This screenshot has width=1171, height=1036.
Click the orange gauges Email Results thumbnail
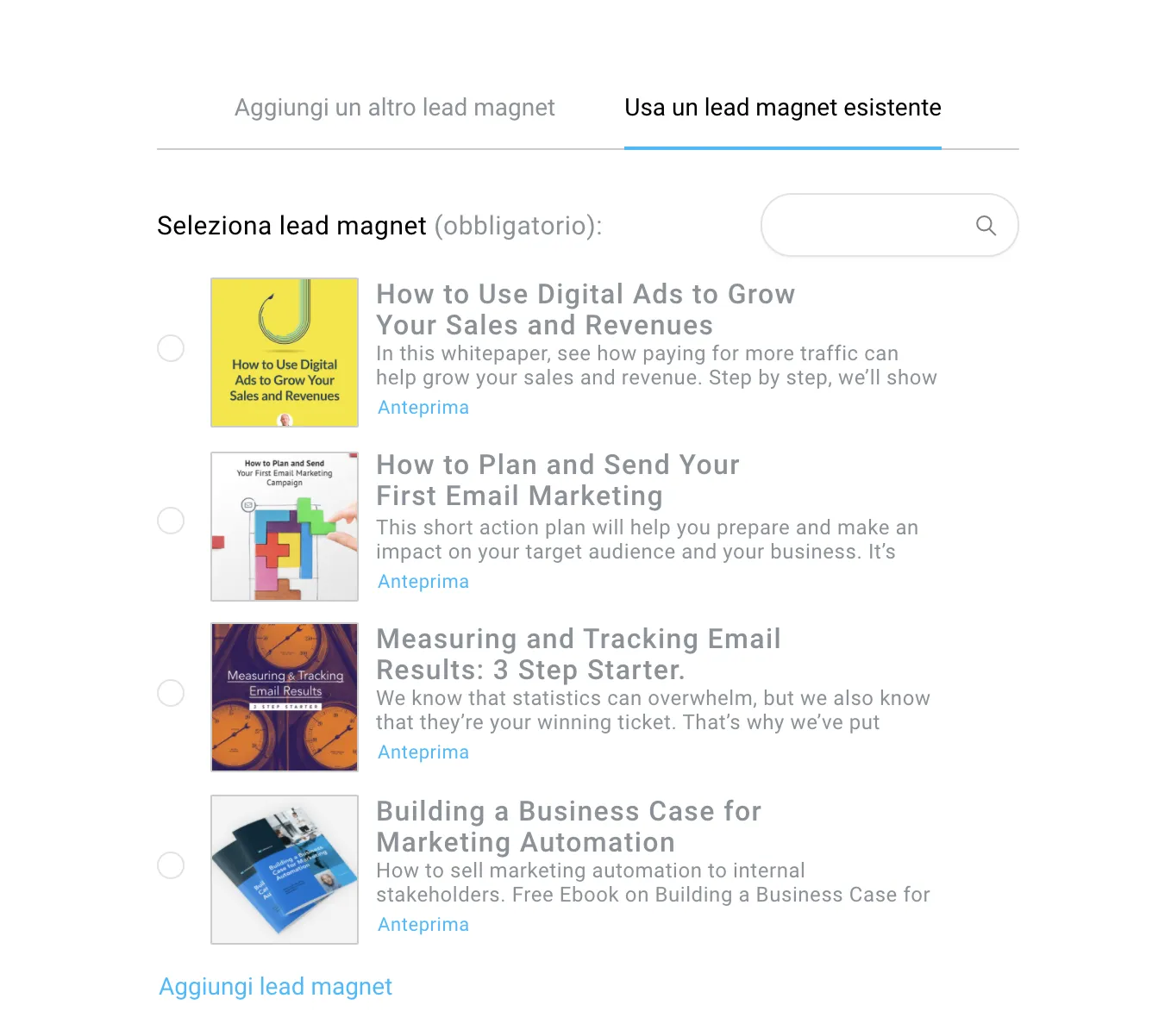click(285, 697)
